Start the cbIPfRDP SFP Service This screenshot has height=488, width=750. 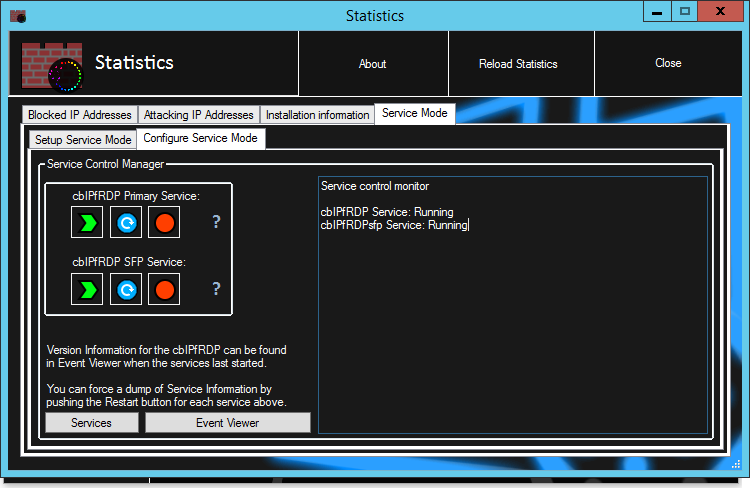(87, 289)
